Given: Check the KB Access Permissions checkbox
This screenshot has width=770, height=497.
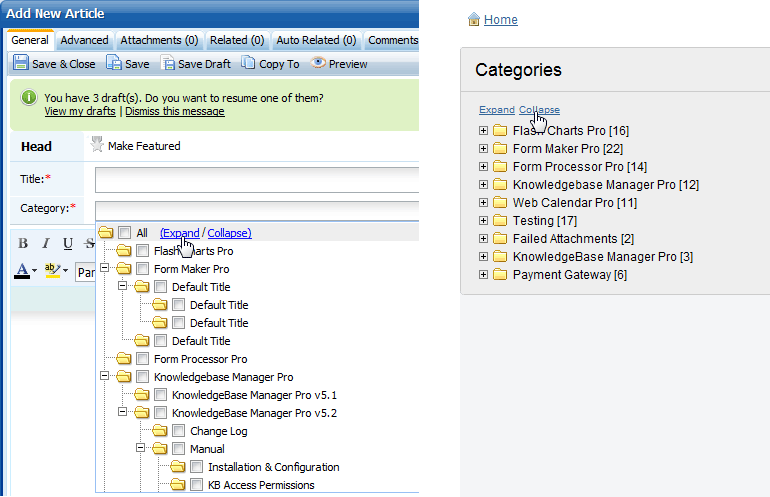Looking at the screenshot, I should tap(196, 485).
